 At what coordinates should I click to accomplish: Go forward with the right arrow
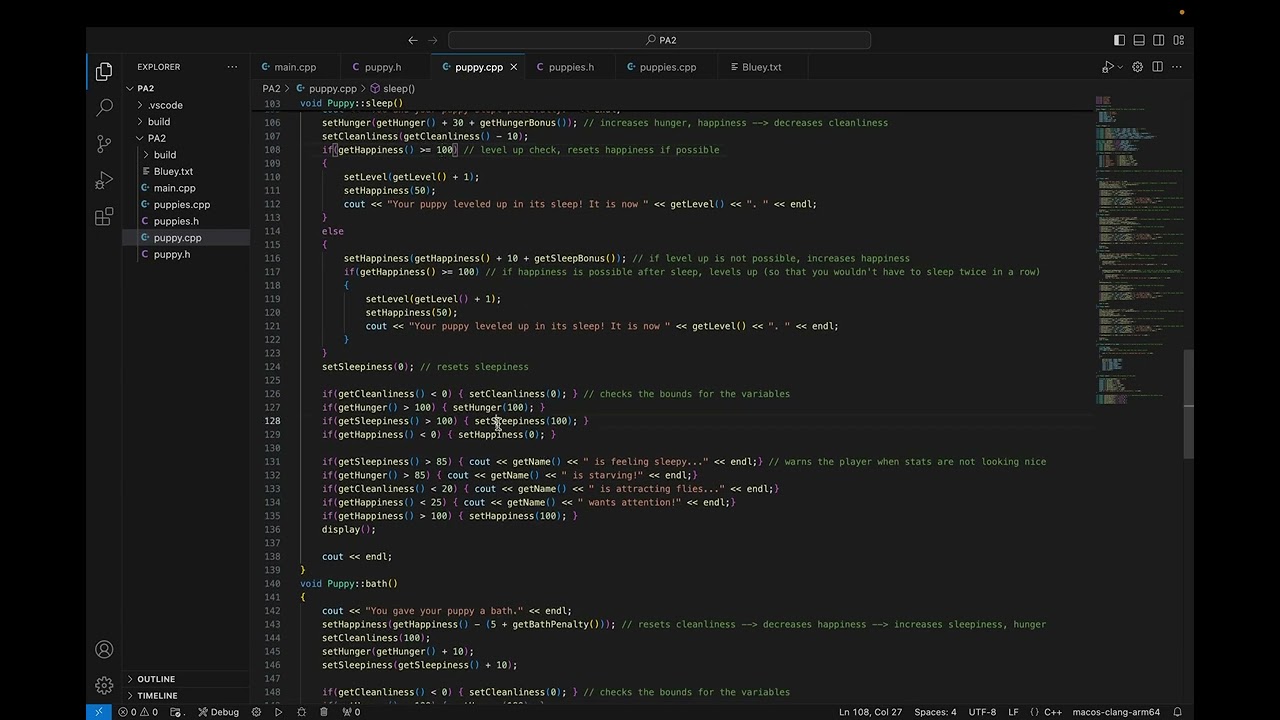click(433, 40)
